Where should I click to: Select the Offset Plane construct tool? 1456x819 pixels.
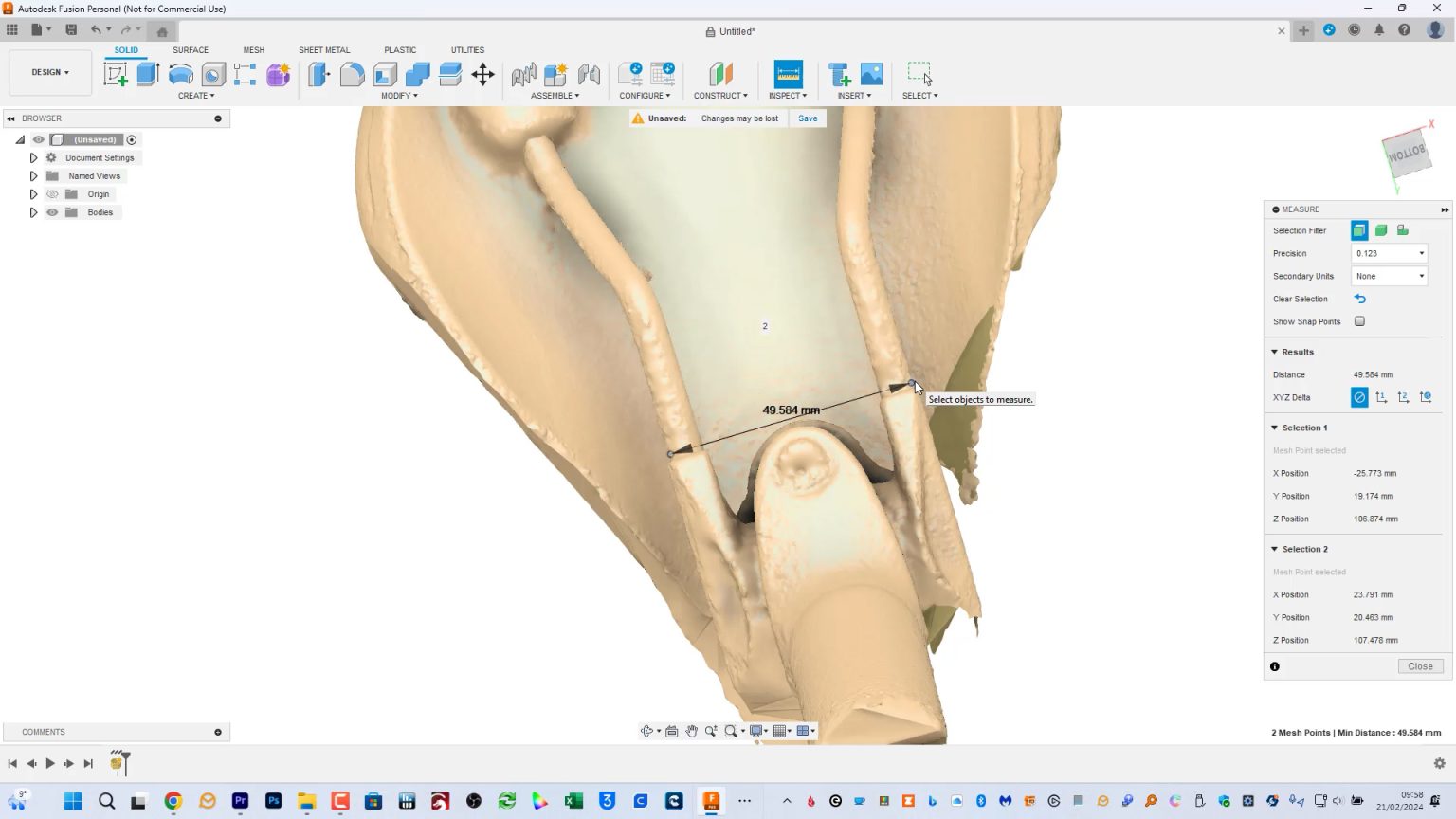click(x=720, y=74)
